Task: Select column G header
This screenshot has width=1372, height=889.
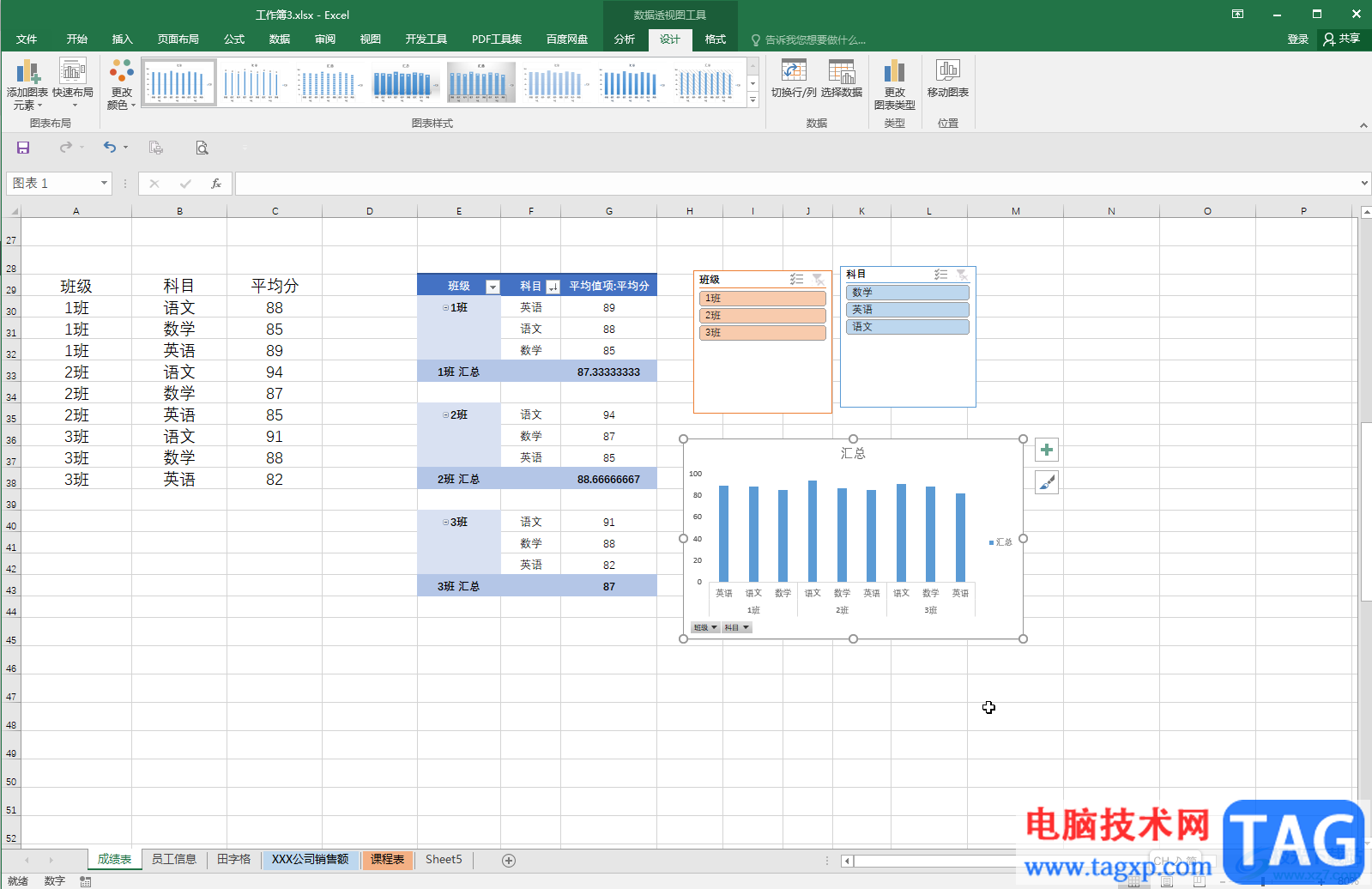Action: point(608,210)
